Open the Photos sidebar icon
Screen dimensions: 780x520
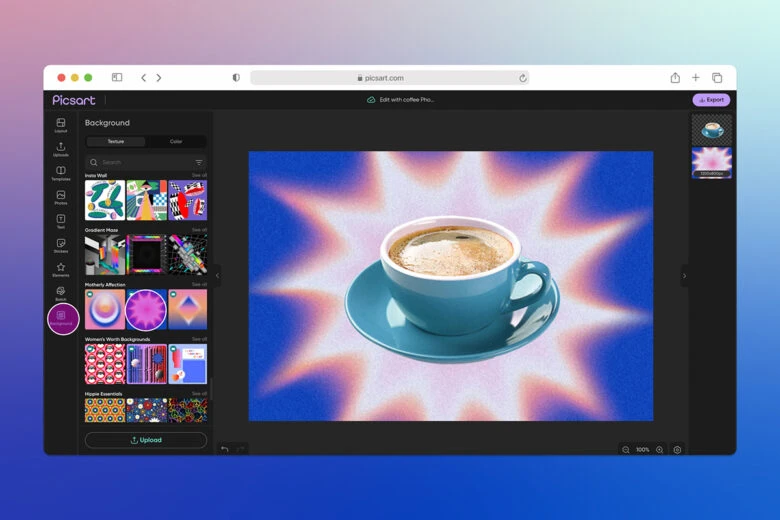click(61, 197)
